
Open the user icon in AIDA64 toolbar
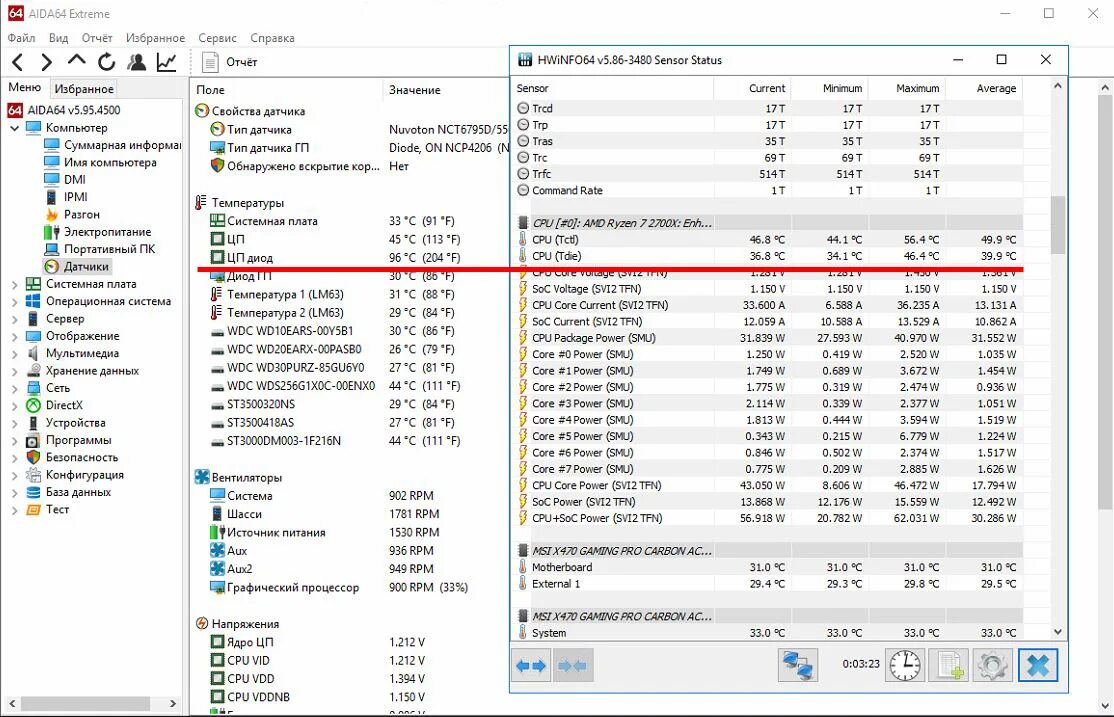(136, 63)
